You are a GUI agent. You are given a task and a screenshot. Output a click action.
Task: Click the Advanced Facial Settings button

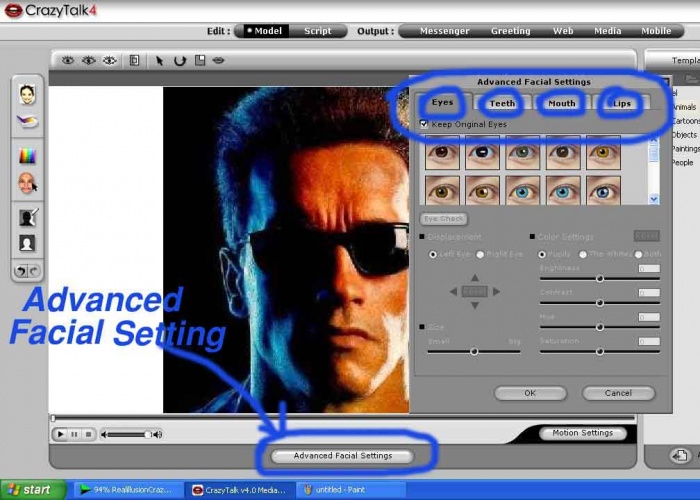point(342,456)
